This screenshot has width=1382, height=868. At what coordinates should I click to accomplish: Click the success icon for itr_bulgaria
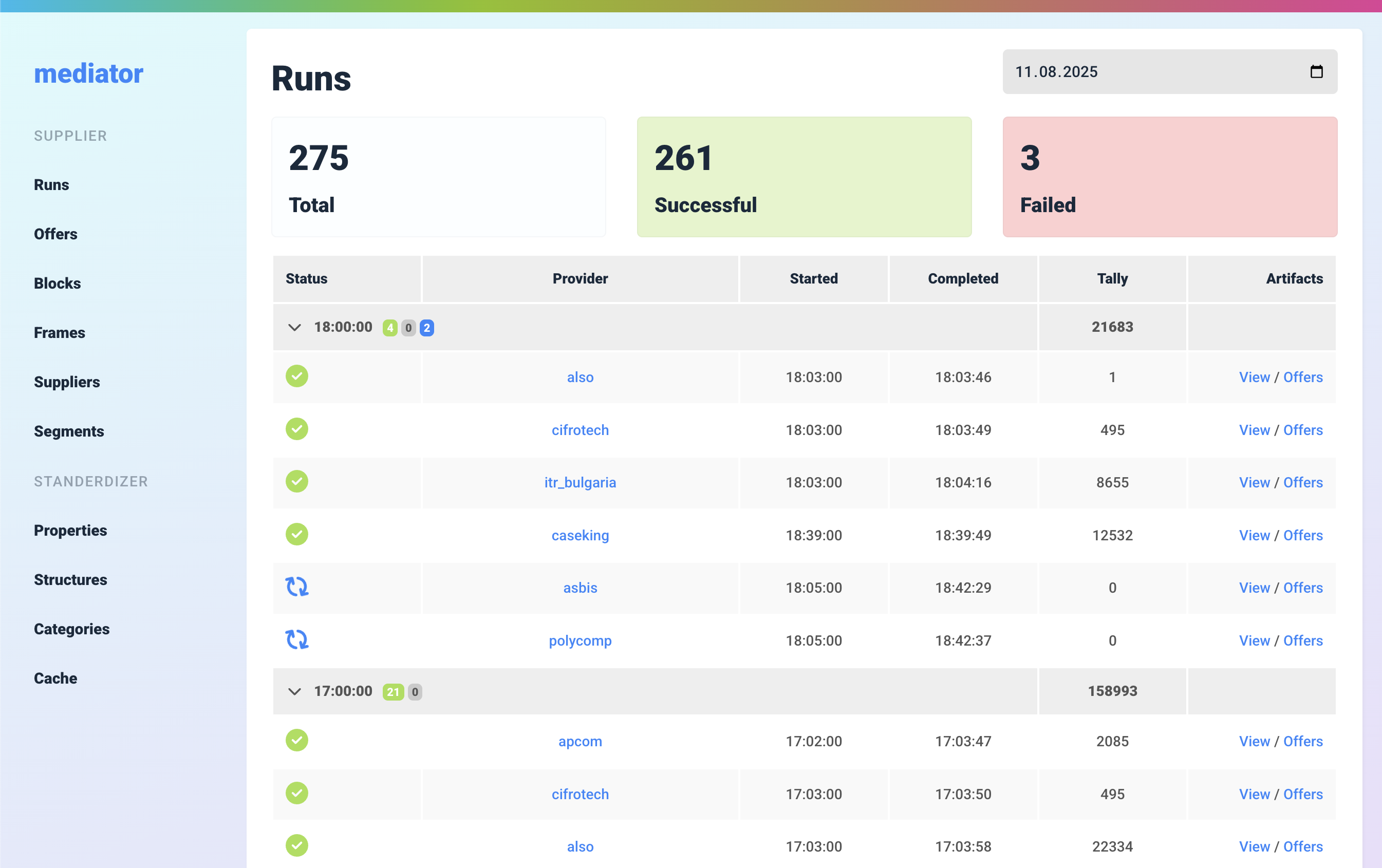click(x=297, y=481)
